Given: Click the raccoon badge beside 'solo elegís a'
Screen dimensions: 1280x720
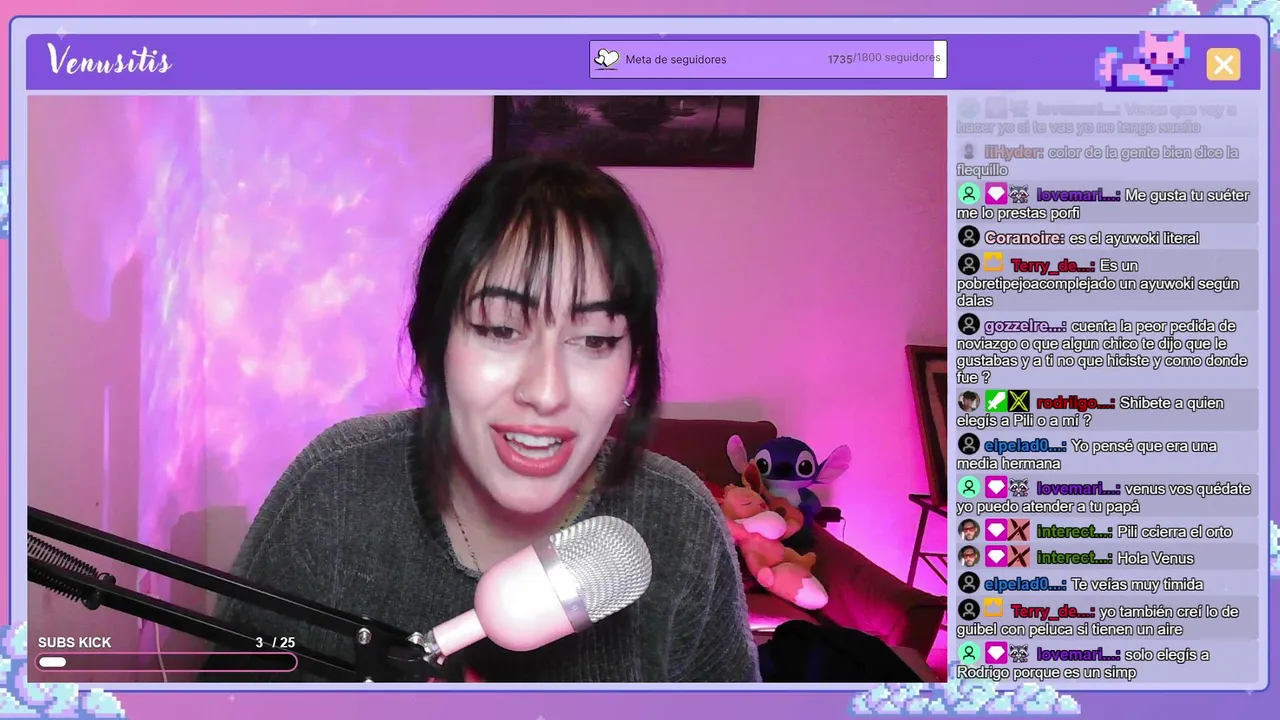Looking at the screenshot, I should (1019, 654).
